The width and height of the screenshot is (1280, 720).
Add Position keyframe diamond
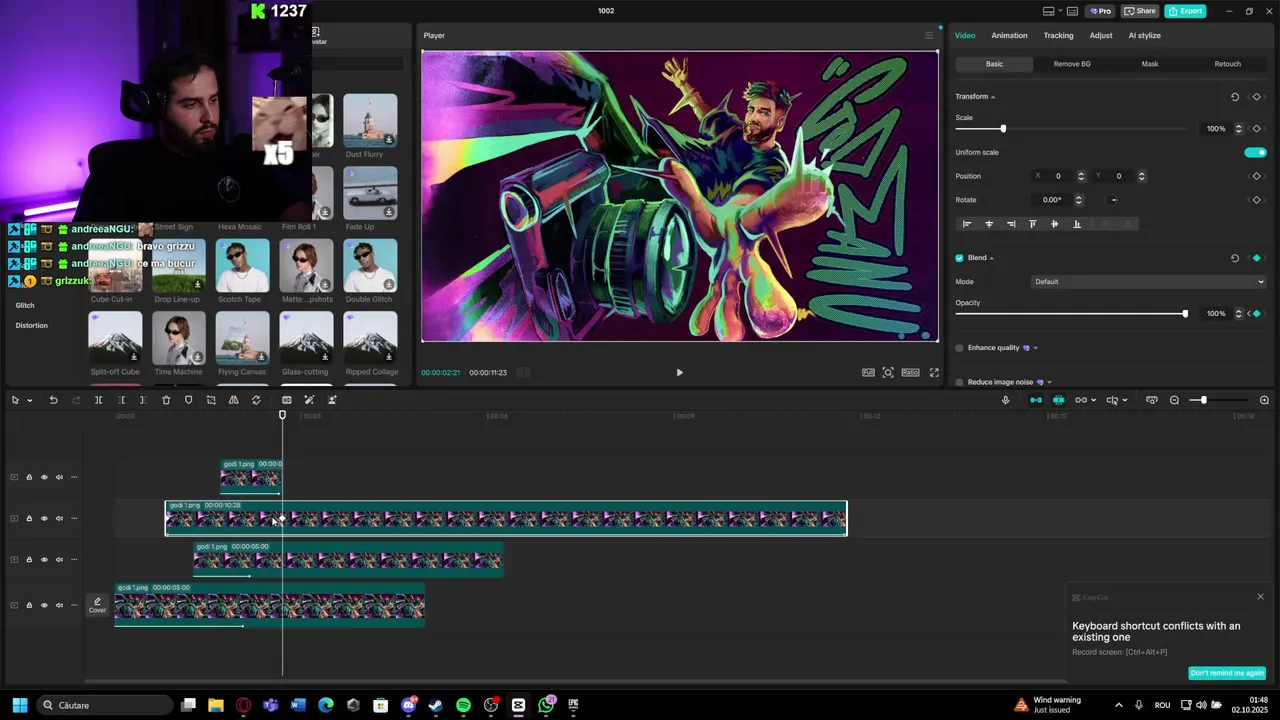[x=1257, y=176]
